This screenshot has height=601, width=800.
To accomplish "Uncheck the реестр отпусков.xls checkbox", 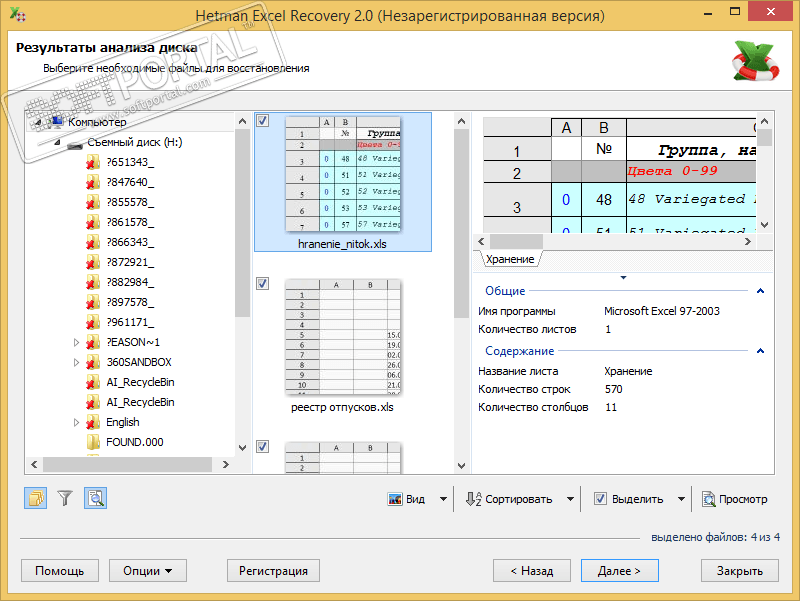I will tap(262, 284).
